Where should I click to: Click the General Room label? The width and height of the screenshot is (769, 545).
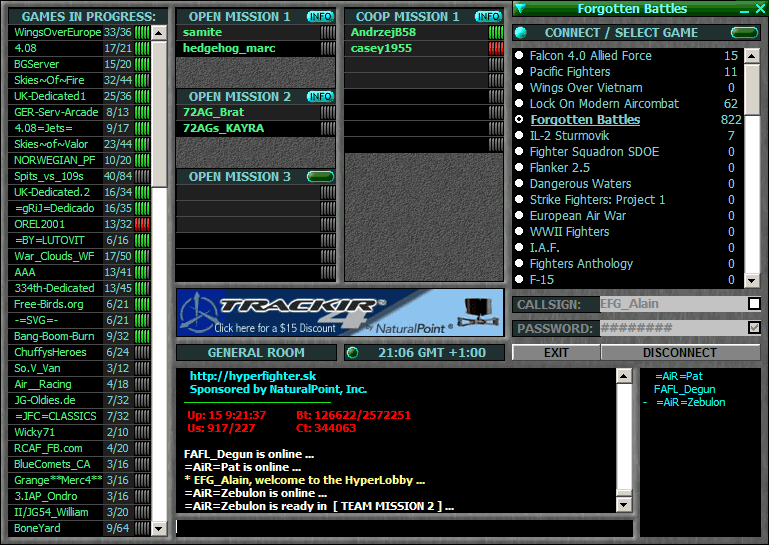point(256,353)
